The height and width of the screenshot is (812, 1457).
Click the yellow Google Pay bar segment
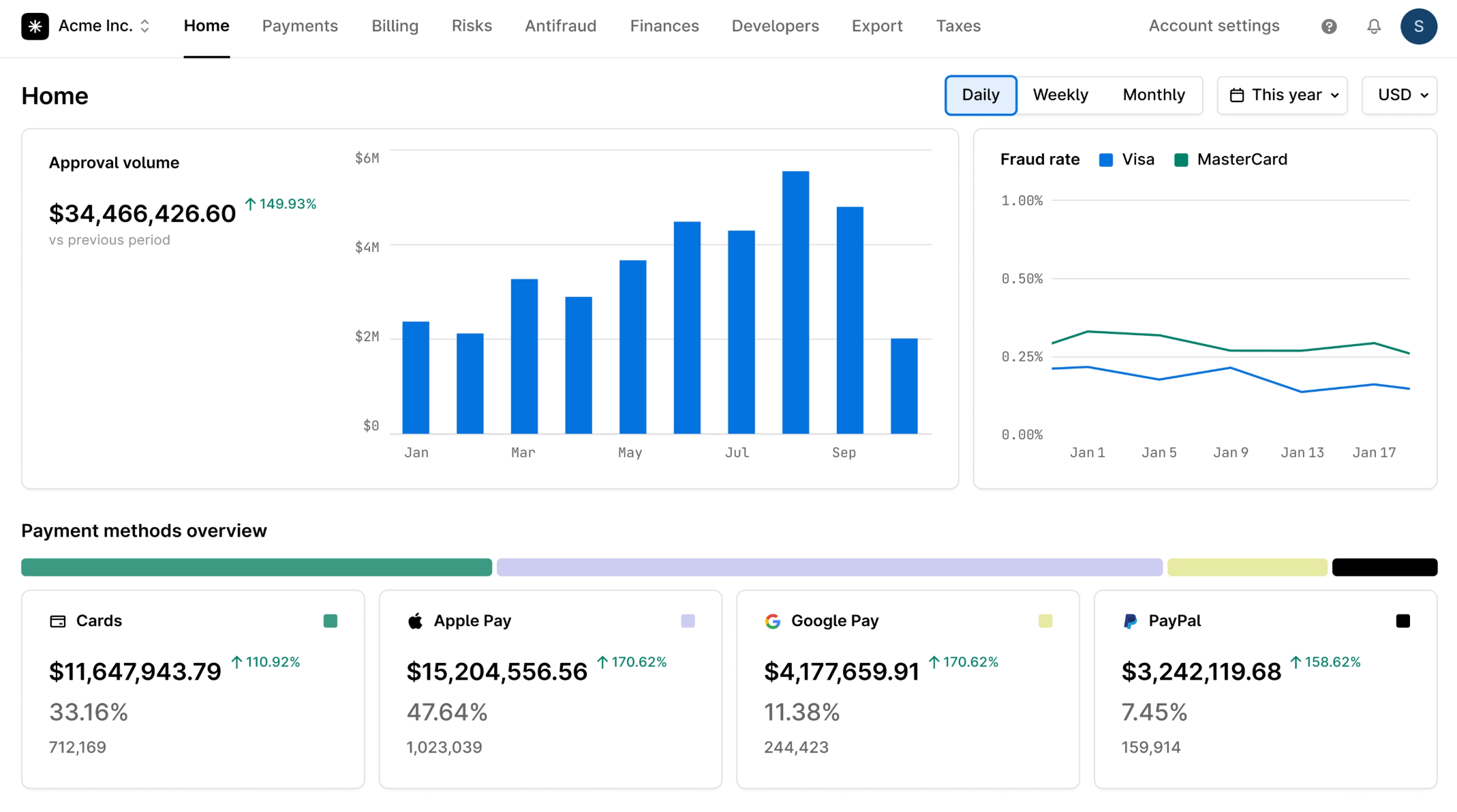pos(1247,567)
